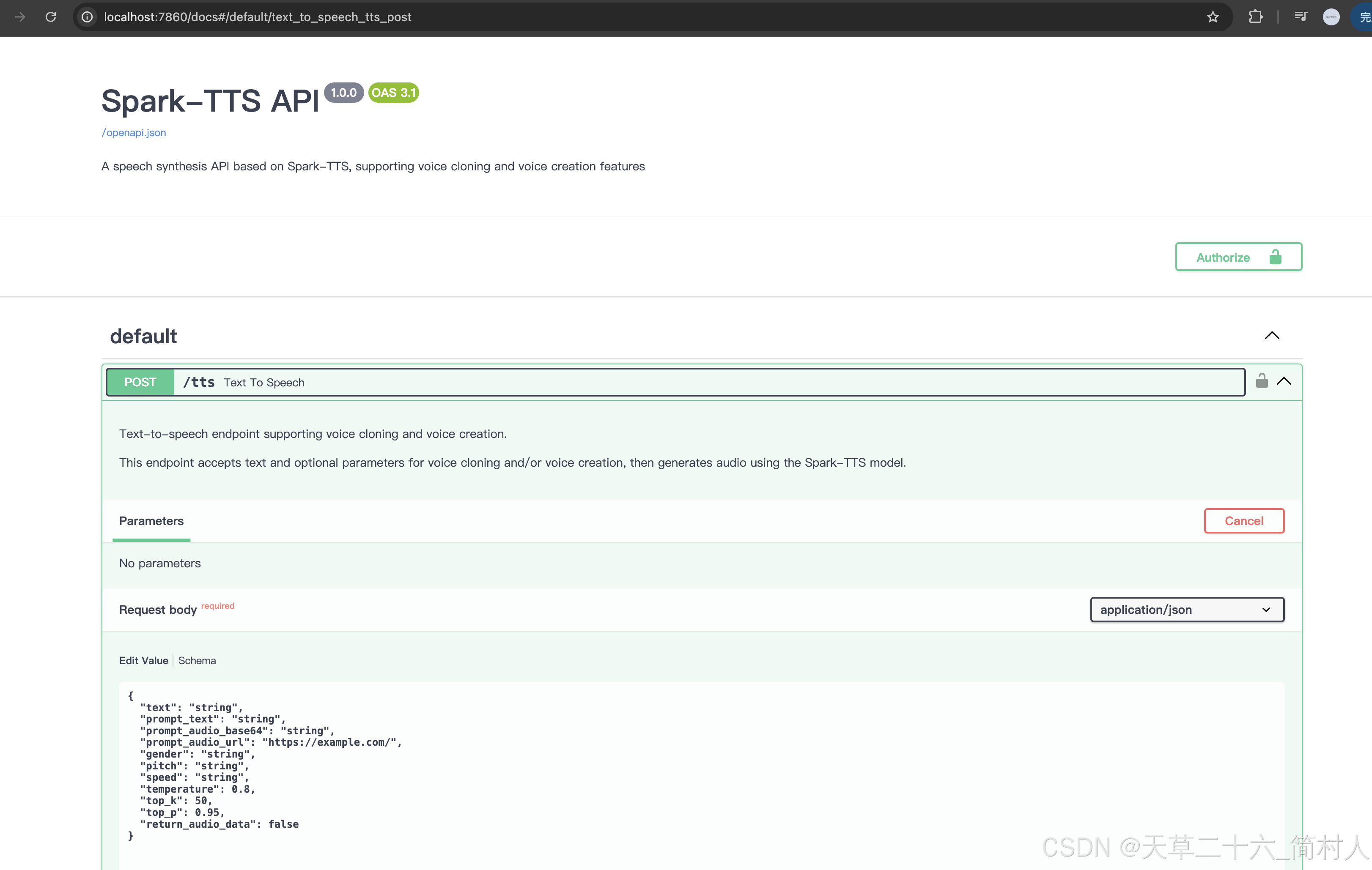Click the forward navigation arrow
This screenshot has height=870, width=1372.
[x=20, y=17]
